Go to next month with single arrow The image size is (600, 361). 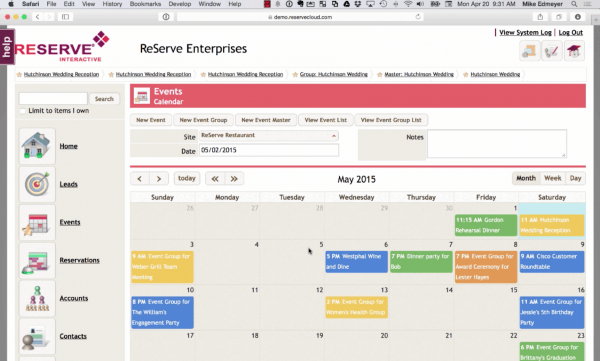pos(158,179)
